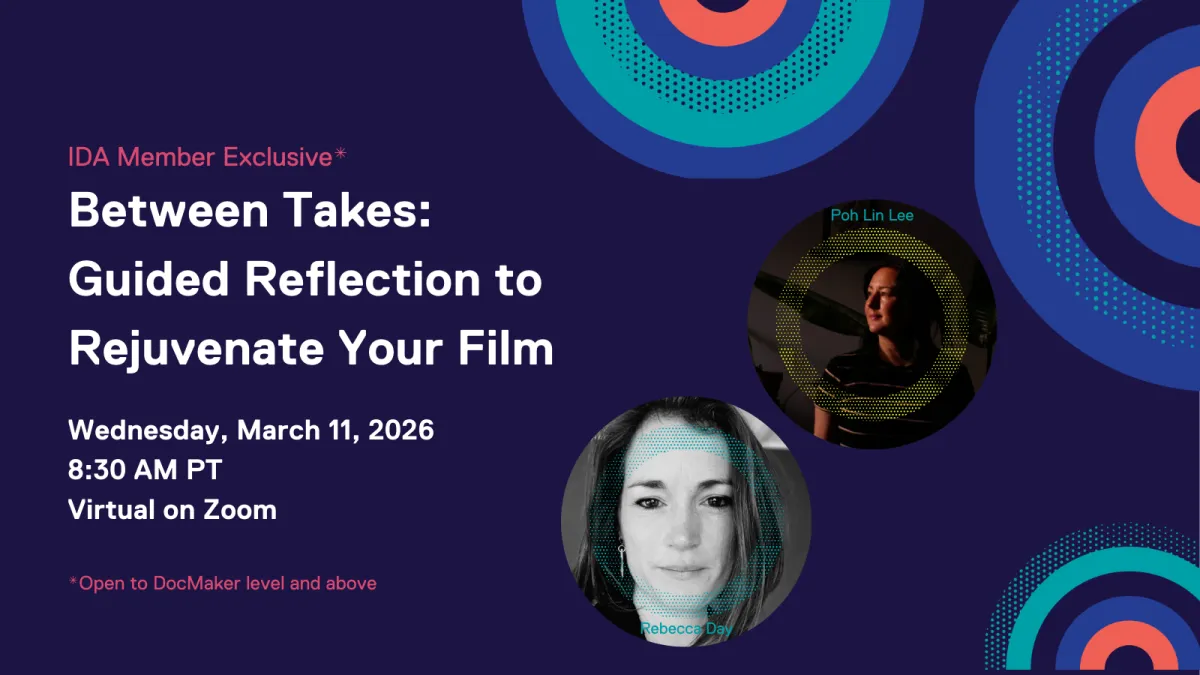1200x675 pixels.
Task: Click the asterisk after Member Exclusive
Action: pyautogui.click(x=340, y=152)
